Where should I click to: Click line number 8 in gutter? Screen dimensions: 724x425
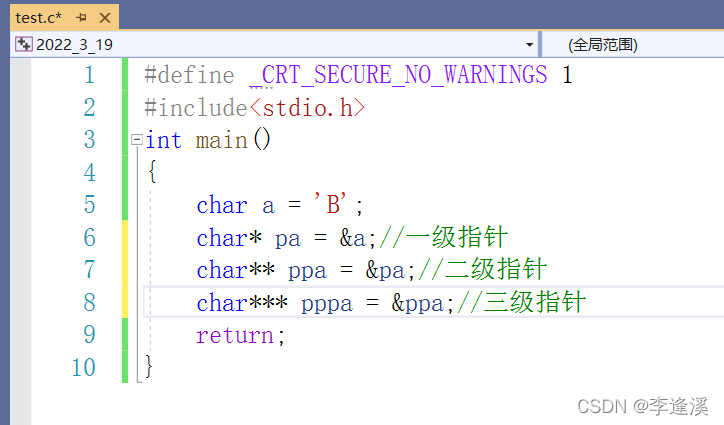coord(90,302)
